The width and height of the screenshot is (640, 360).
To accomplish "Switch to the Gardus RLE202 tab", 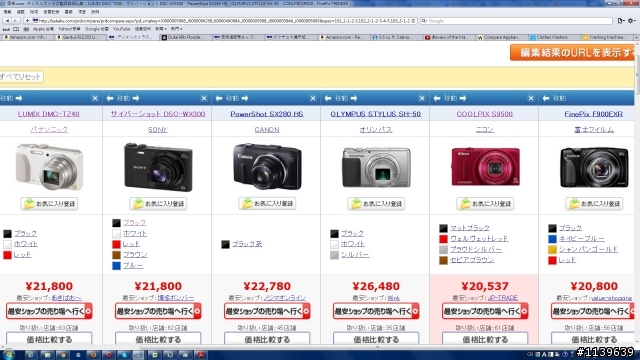I will pos(79,37).
